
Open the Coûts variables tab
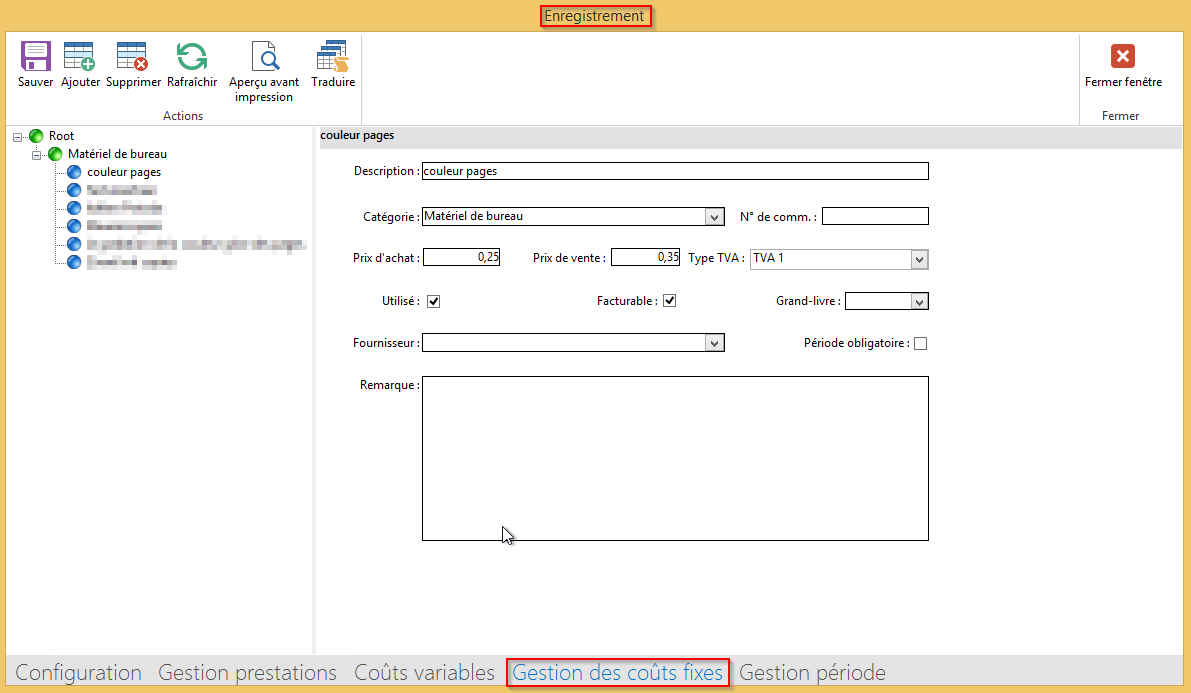(424, 673)
